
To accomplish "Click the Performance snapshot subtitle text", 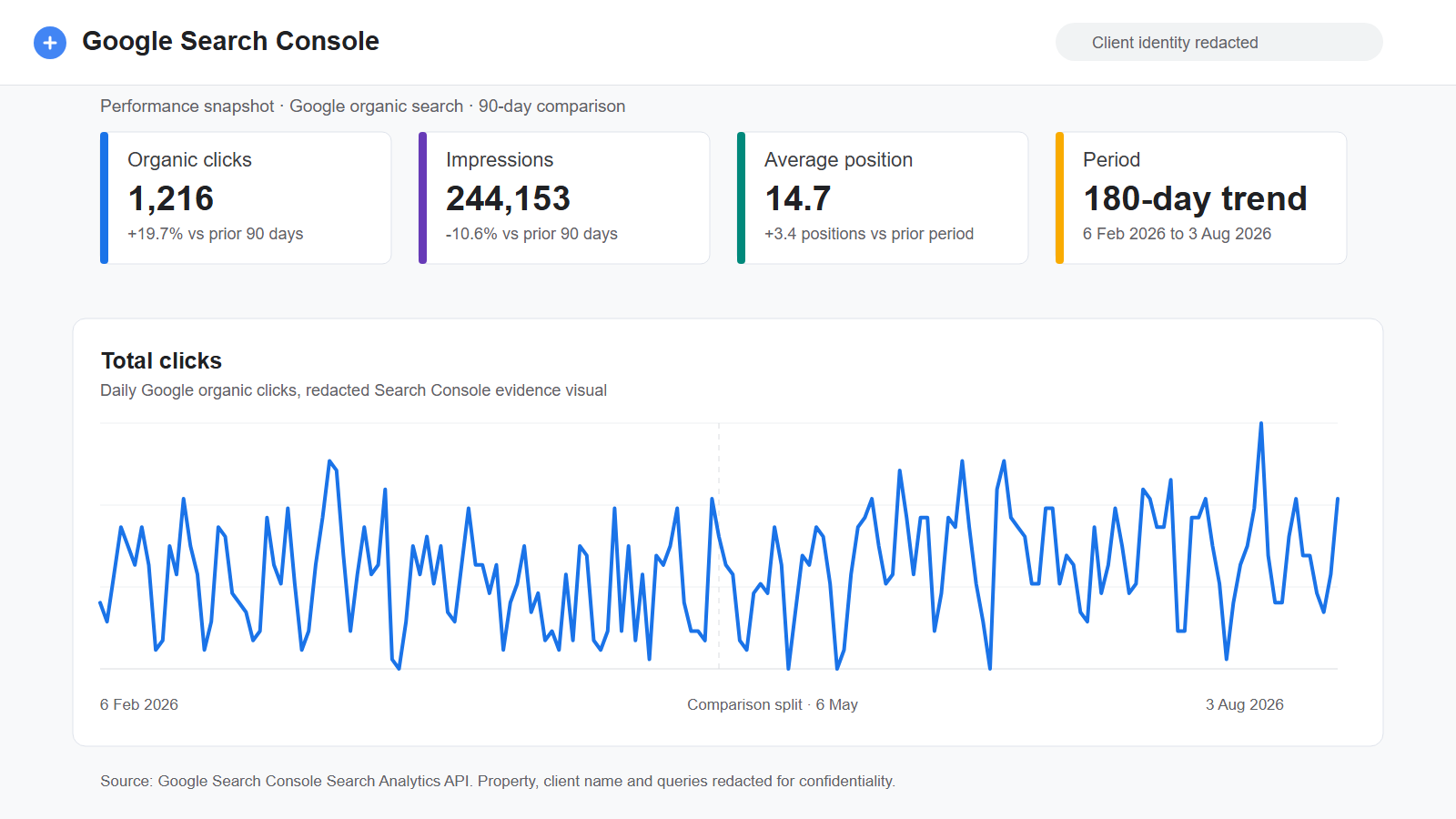I will tap(362, 106).
